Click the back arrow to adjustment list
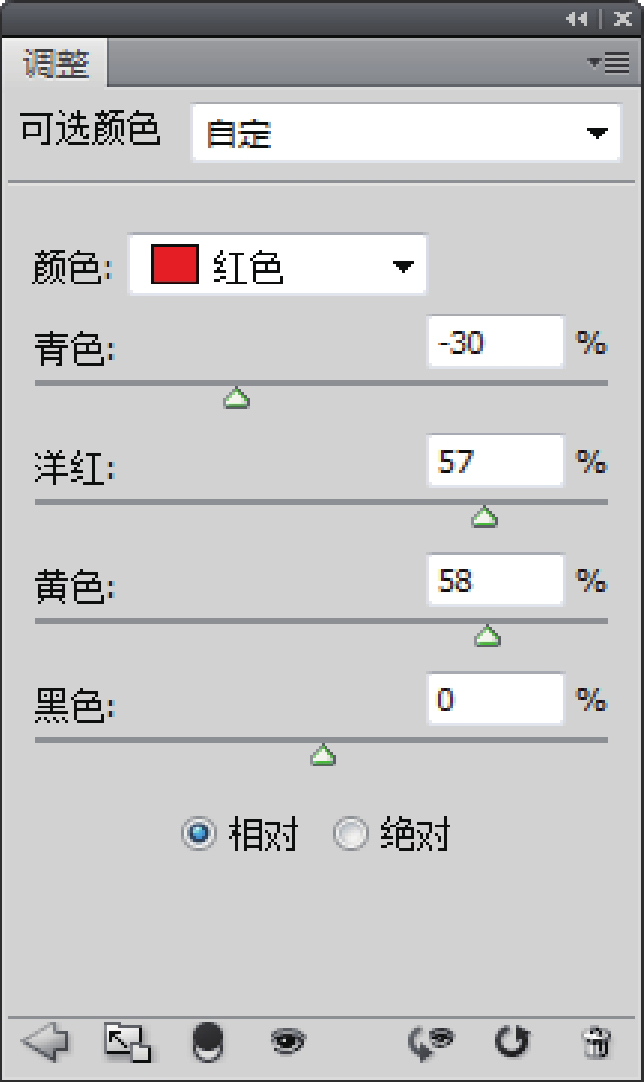The width and height of the screenshot is (644, 1082). coord(44,1043)
